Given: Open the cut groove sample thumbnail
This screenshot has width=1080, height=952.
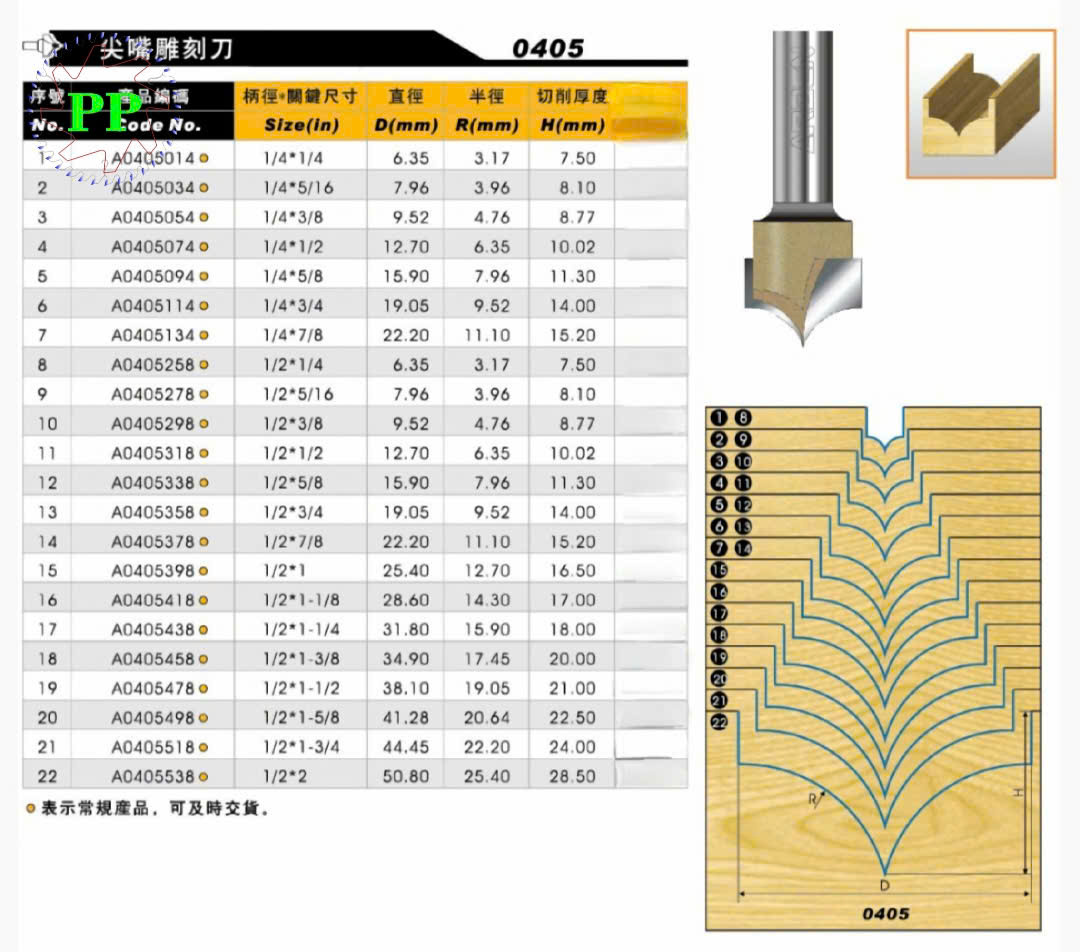Looking at the screenshot, I should click(x=981, y=104).
